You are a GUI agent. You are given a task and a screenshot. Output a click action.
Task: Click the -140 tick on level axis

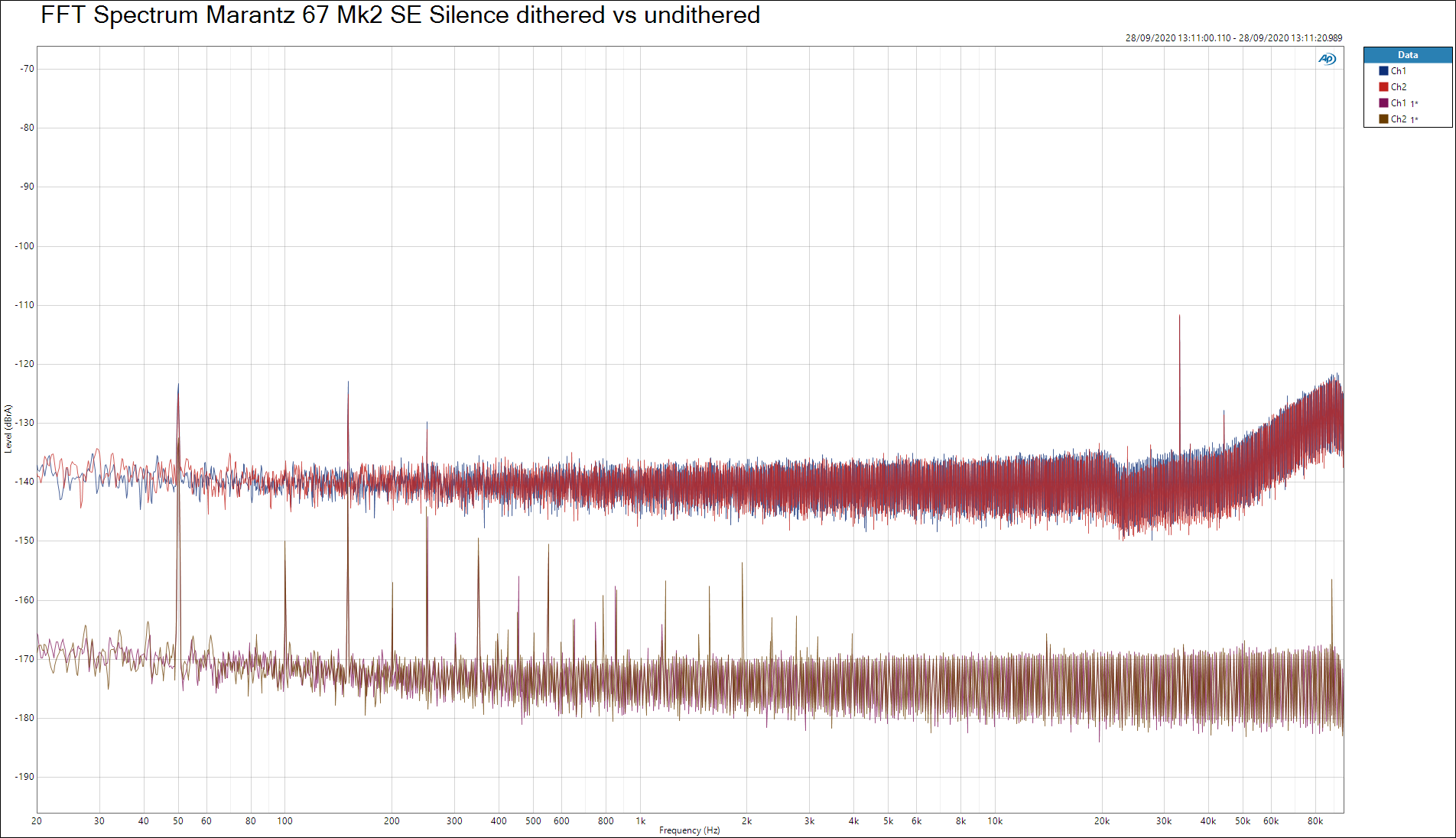tap(24, 482)
